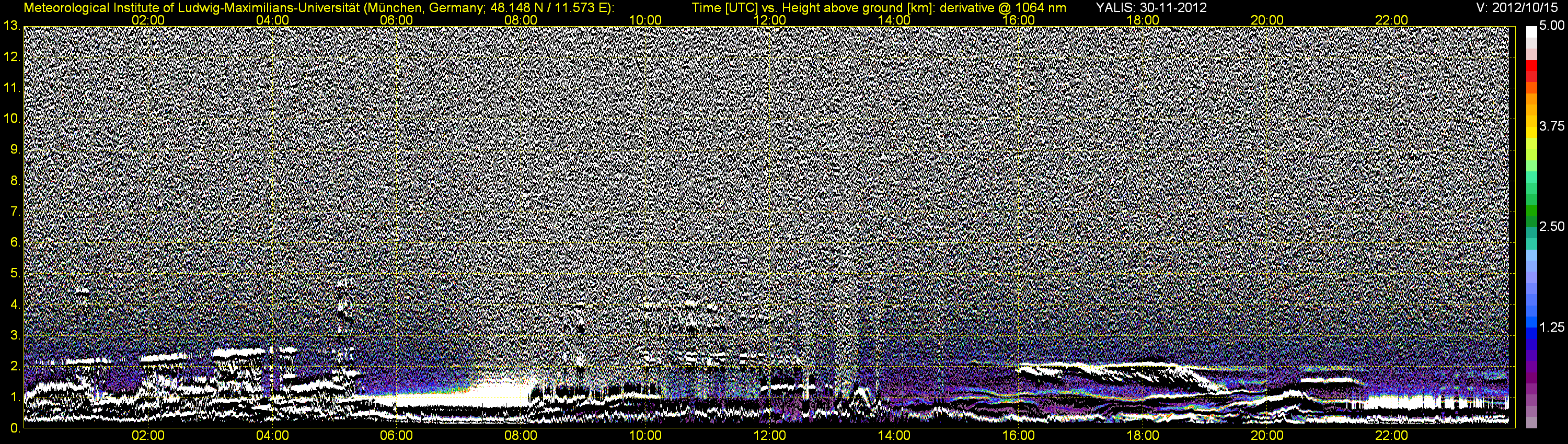Click the 5 km height axis label
Viewport: 1568px width, 444px height.
(15, 274)
